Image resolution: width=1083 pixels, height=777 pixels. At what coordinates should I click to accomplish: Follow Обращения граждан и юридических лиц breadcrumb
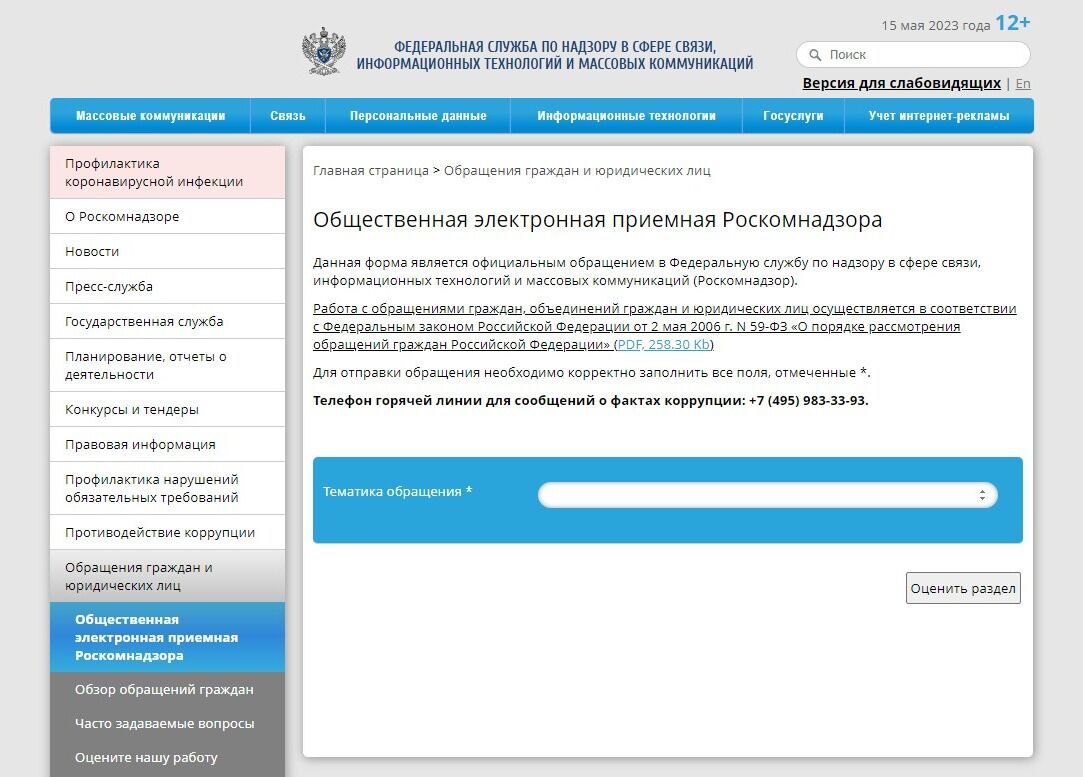pyautogui.click(x=577, y=171)
